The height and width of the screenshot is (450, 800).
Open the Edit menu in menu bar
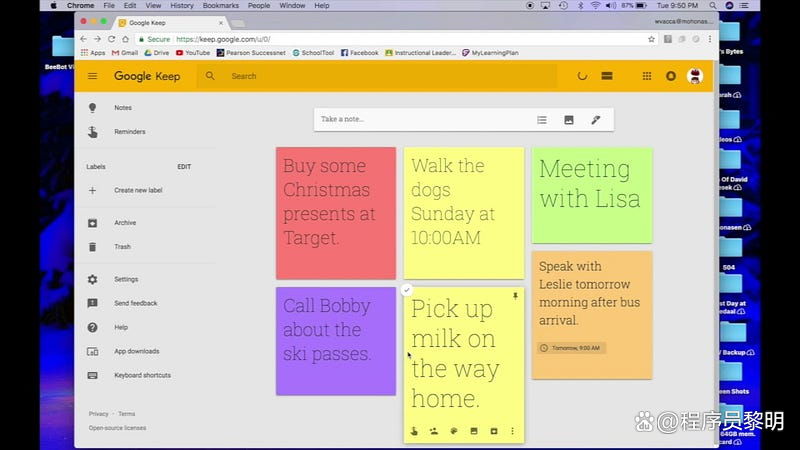coord(130,6)
